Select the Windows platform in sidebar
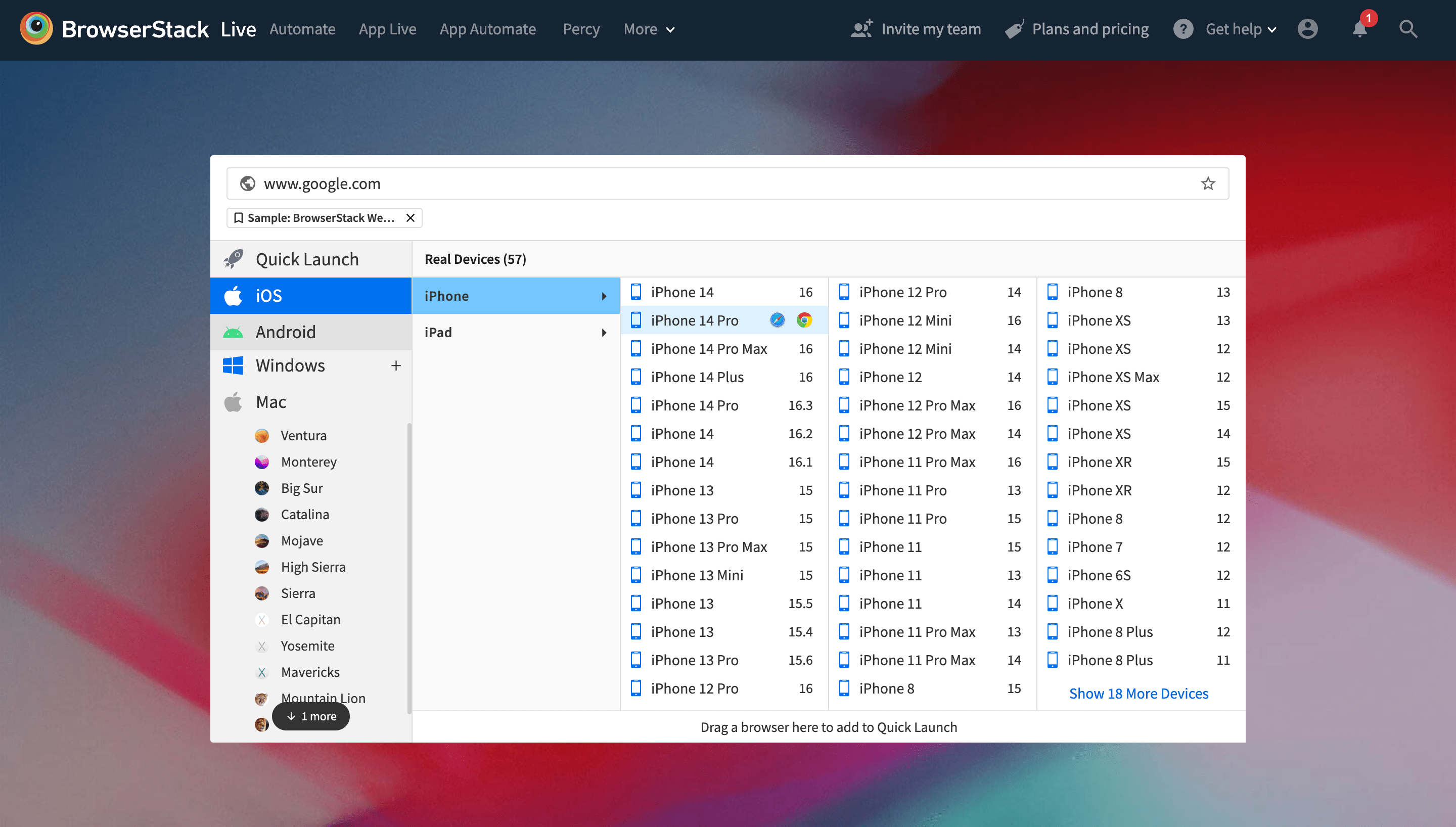The image size is (1456, 827). (x=291, y=365)
